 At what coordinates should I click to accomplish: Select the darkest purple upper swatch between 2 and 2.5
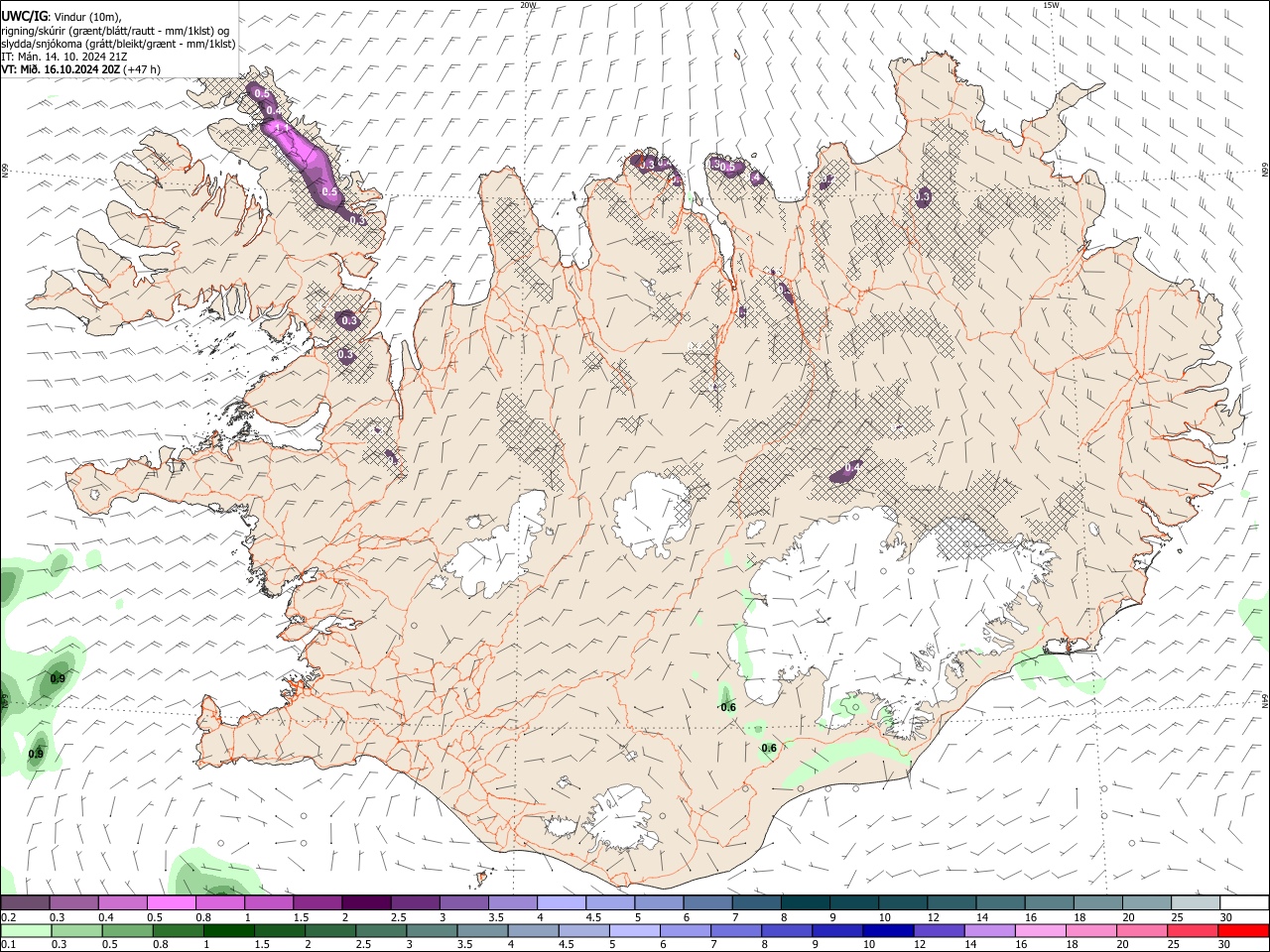tap(366, 903)
